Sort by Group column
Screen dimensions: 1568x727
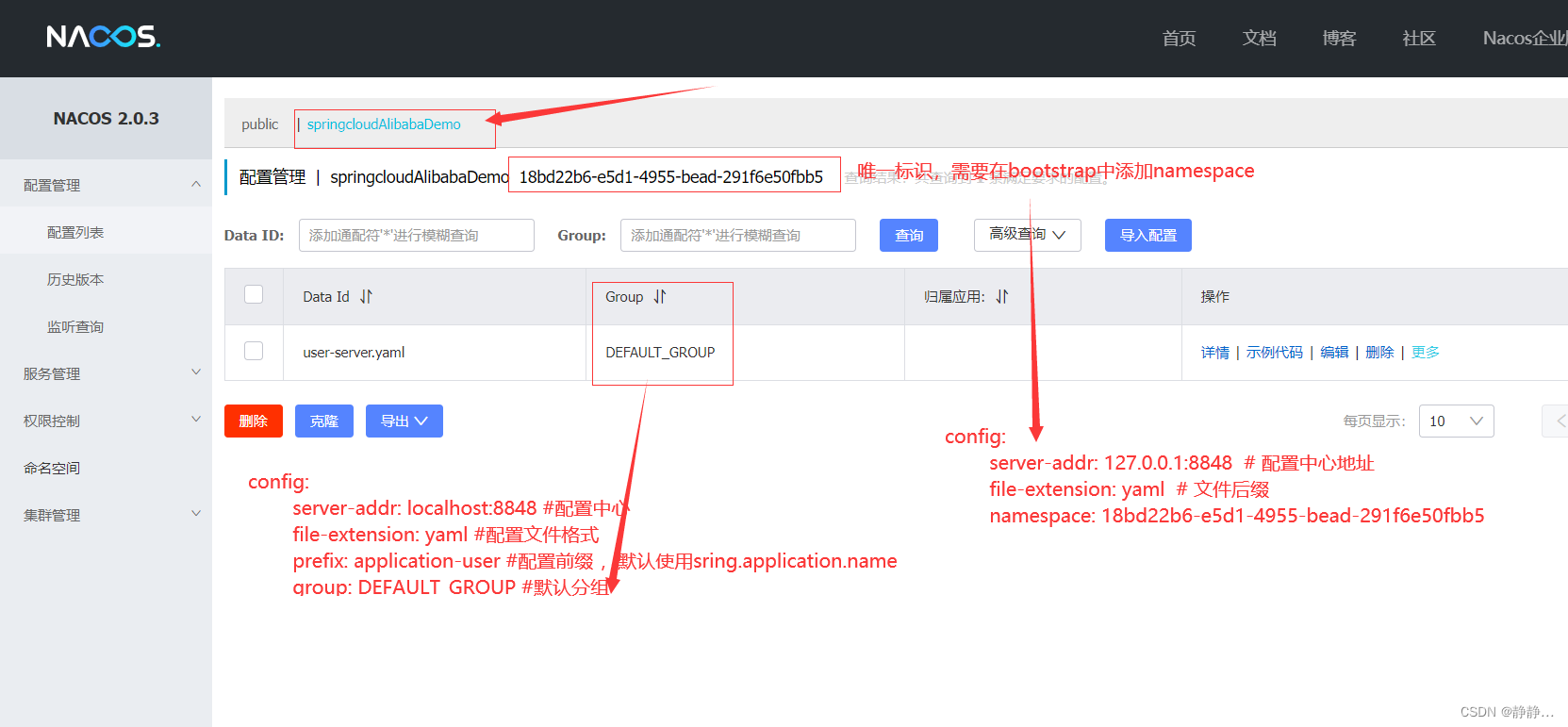[660, 296]
